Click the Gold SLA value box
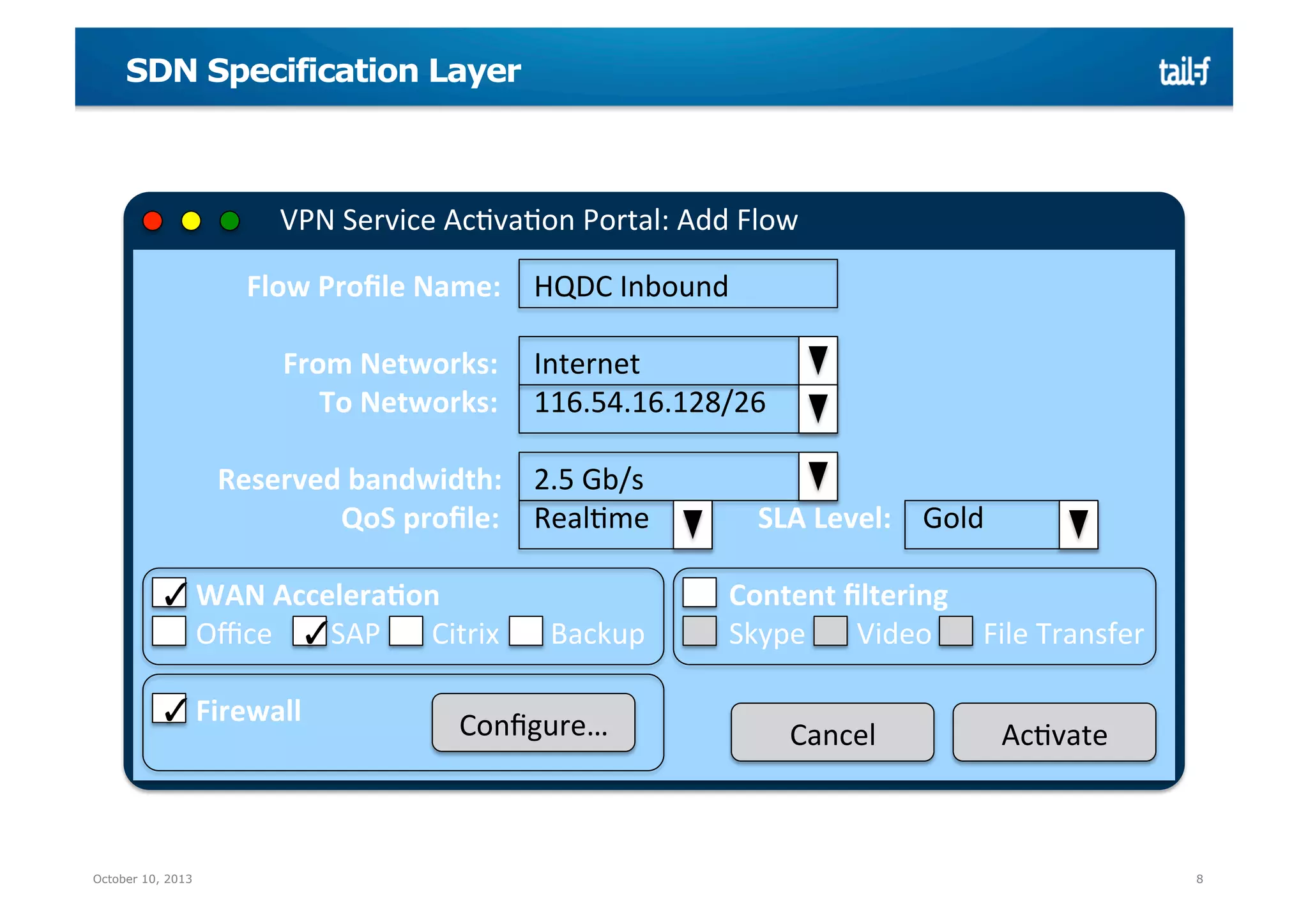 click(982, 525)
